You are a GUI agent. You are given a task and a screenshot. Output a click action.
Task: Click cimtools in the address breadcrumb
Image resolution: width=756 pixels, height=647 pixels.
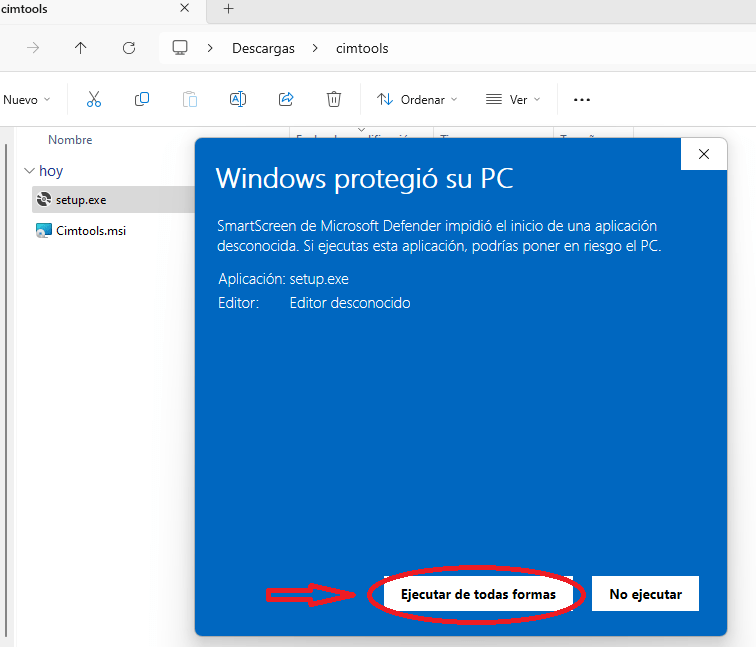coord(362,48)
